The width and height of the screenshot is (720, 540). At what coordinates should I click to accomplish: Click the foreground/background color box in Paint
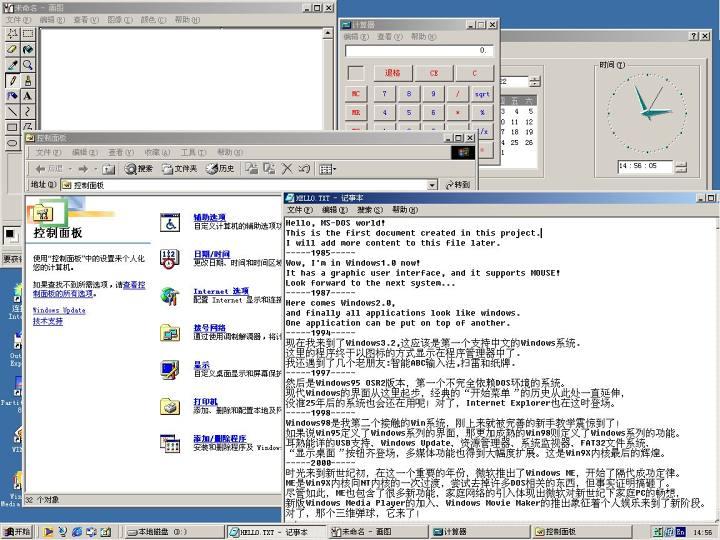pyautogui.click(x=11, y=235)
